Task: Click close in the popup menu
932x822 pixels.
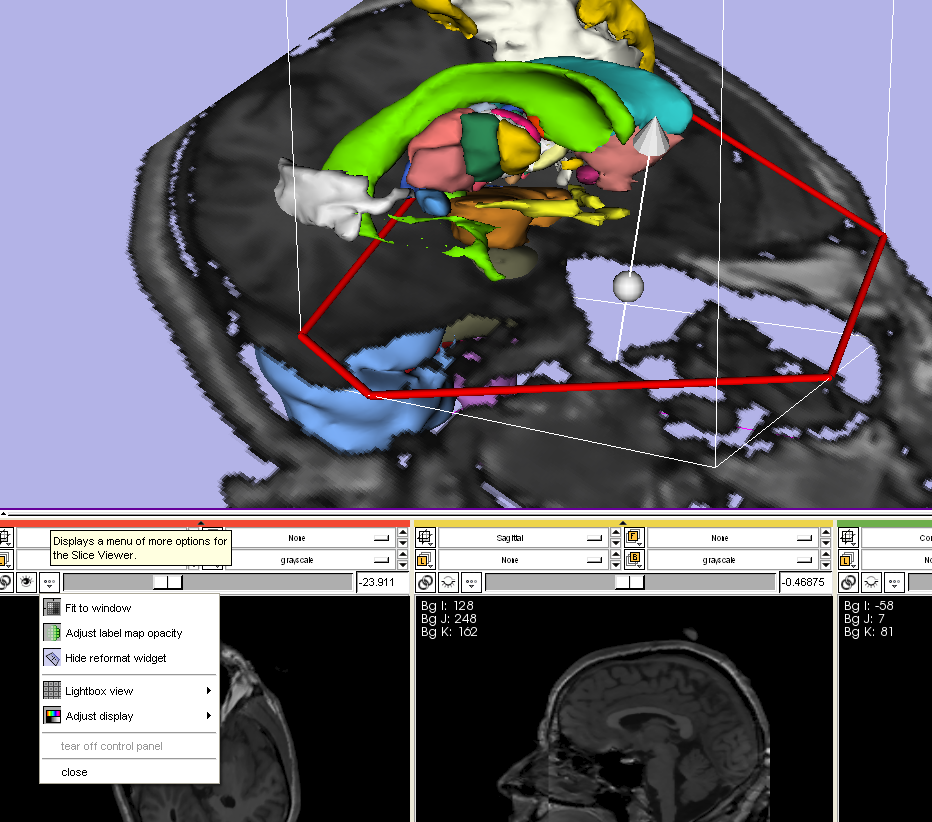Action: (74, 772)
